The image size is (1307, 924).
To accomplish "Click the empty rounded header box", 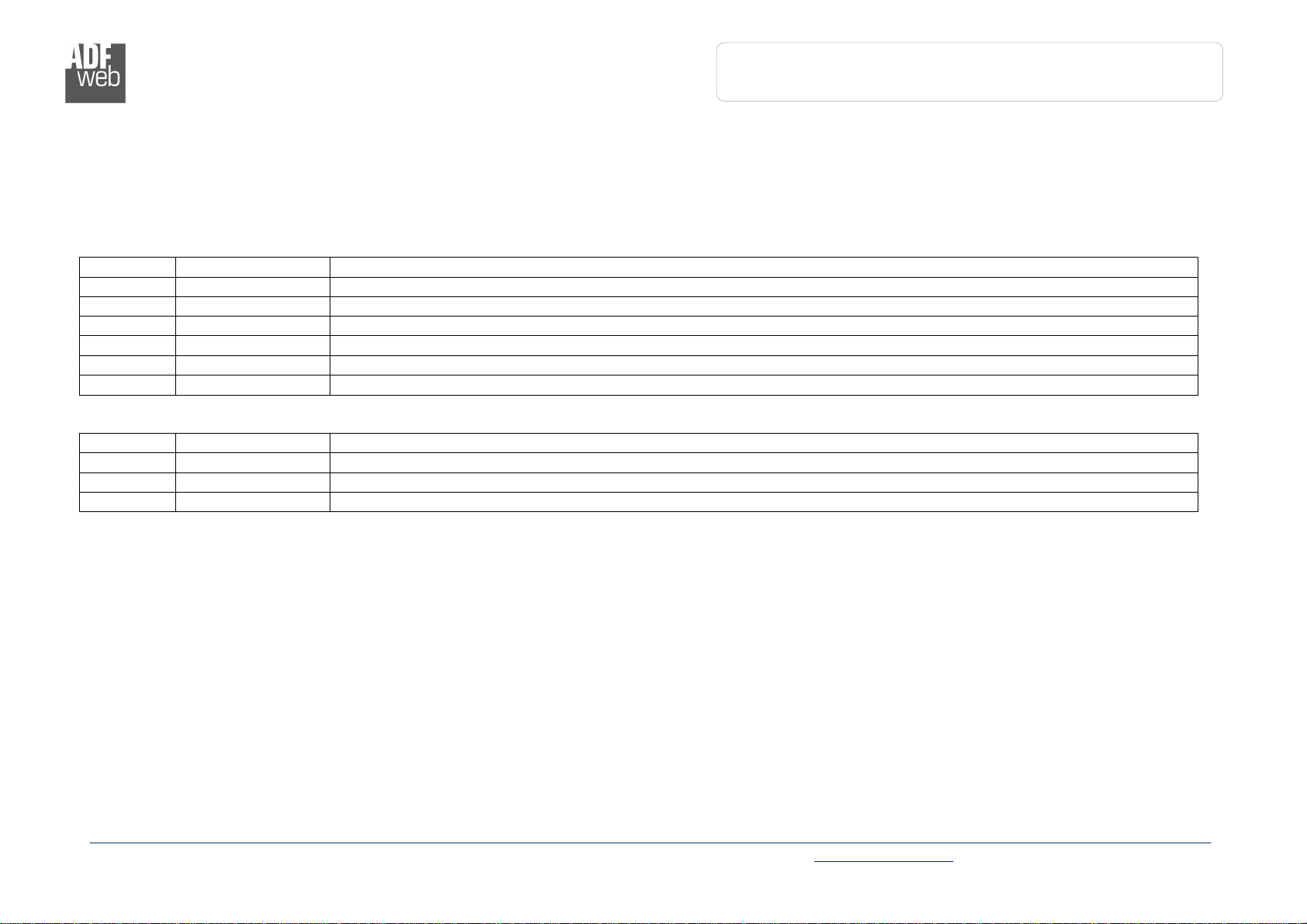I will click(969, 71).
